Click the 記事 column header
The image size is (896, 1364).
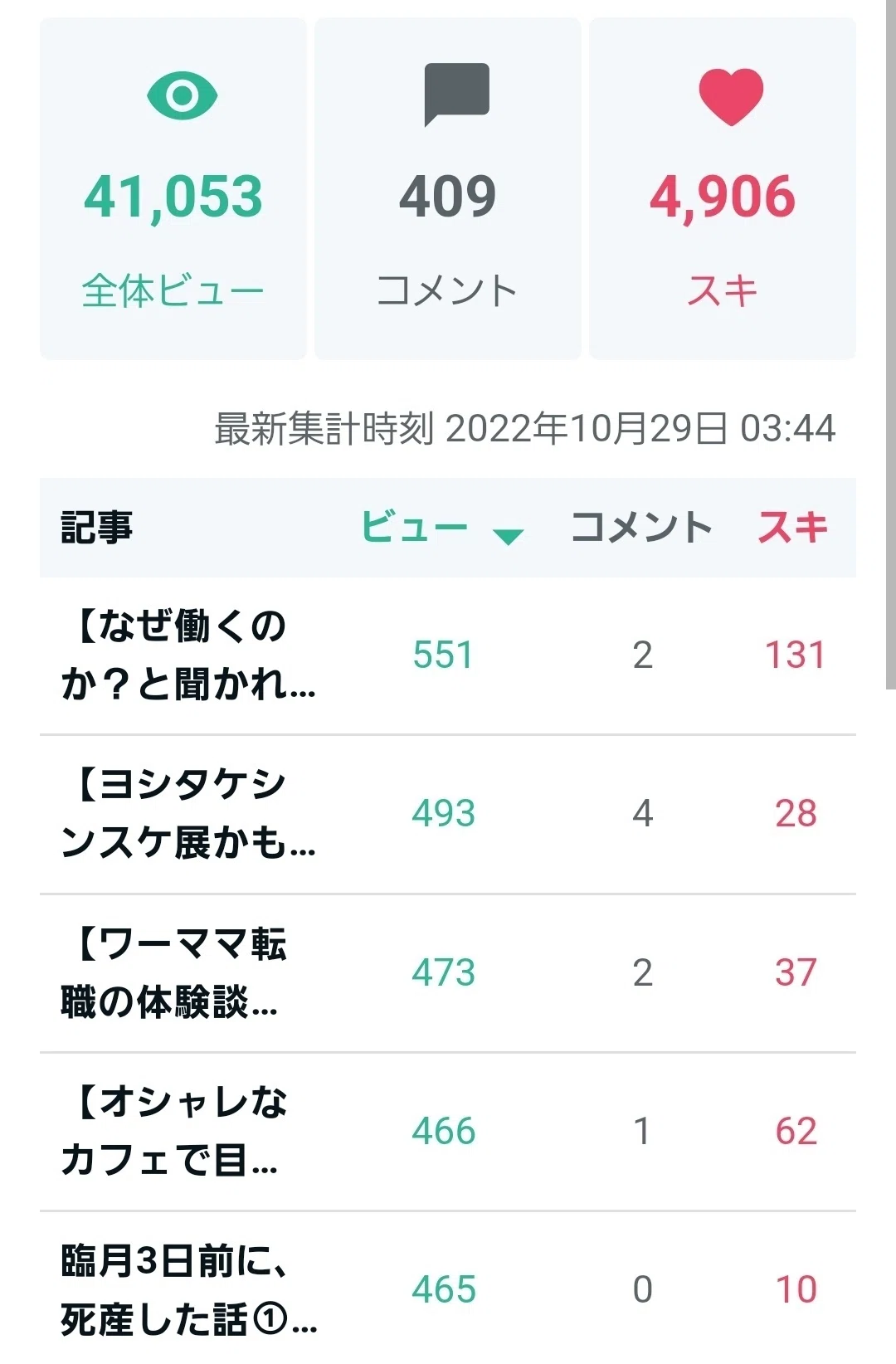[x=96, y=527]
